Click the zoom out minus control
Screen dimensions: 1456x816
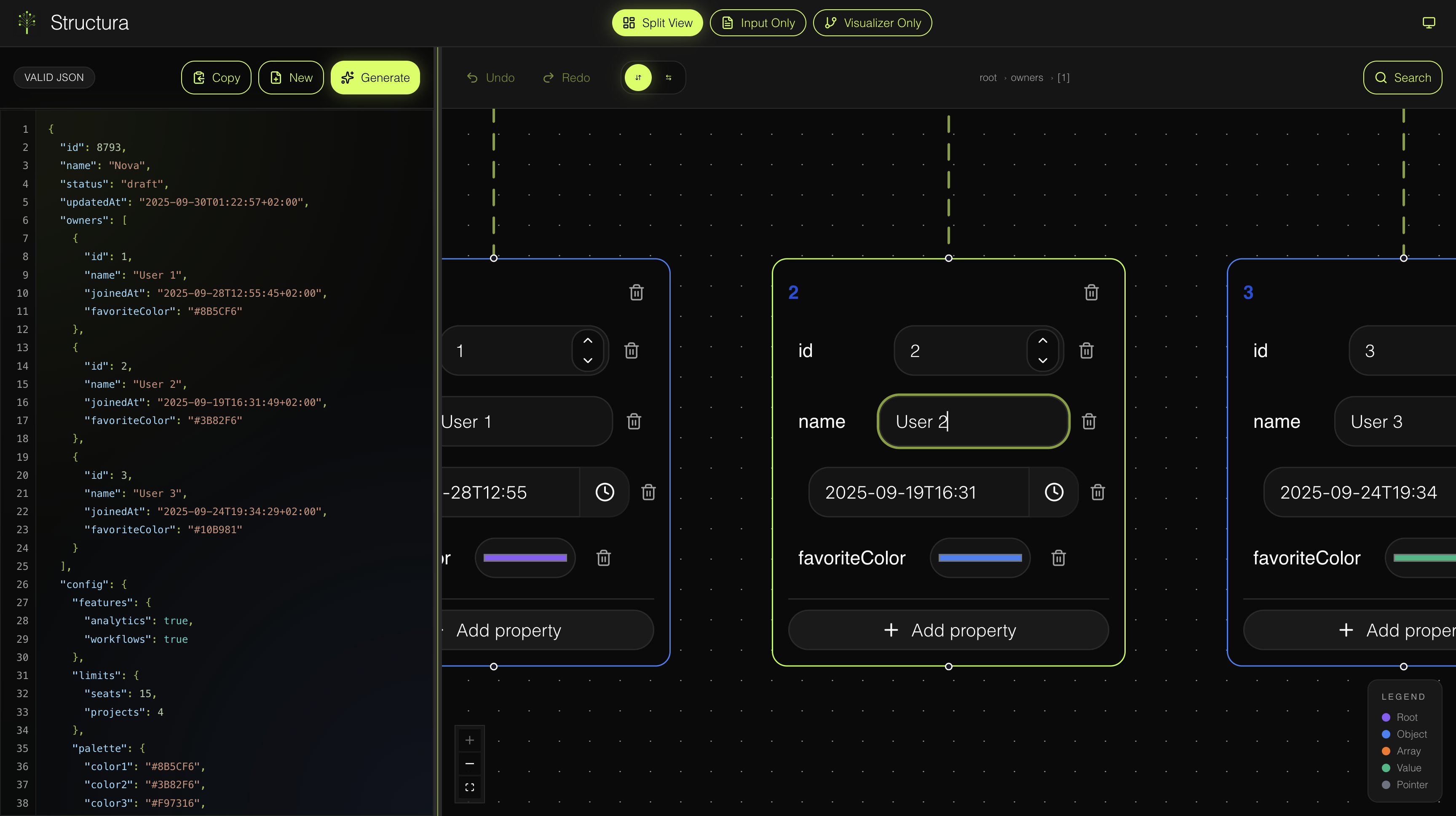point(469,763)
